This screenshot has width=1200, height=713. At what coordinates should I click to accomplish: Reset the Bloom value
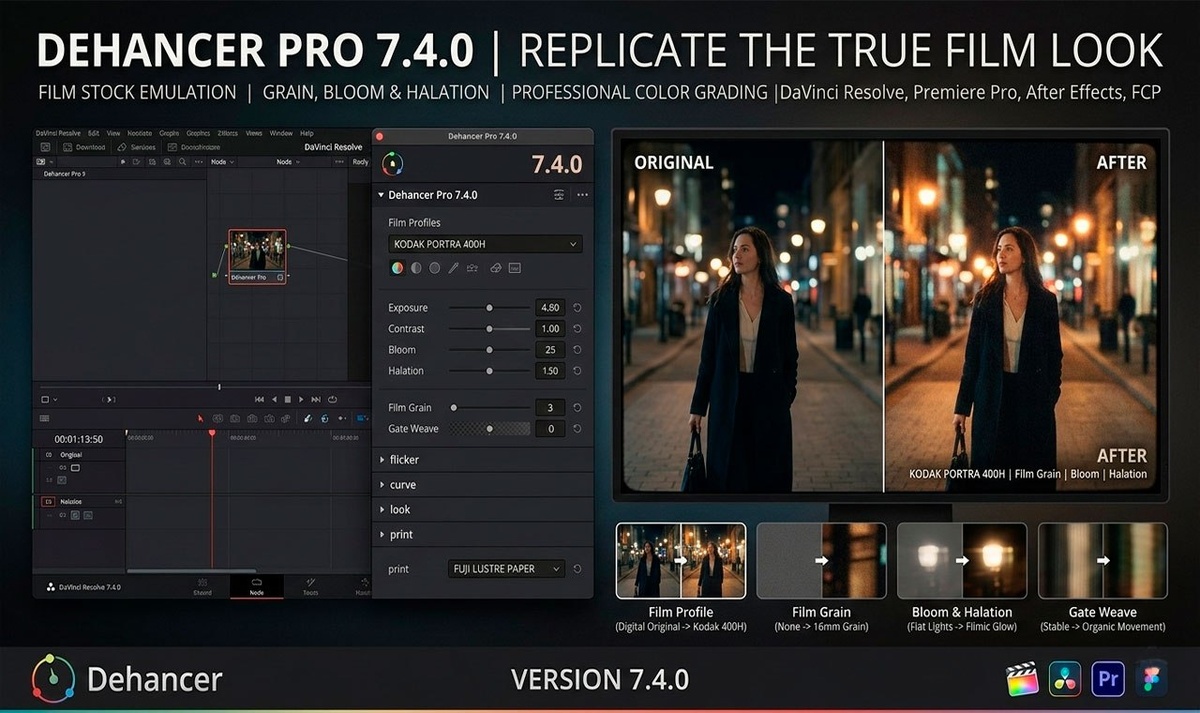point(577,350)
